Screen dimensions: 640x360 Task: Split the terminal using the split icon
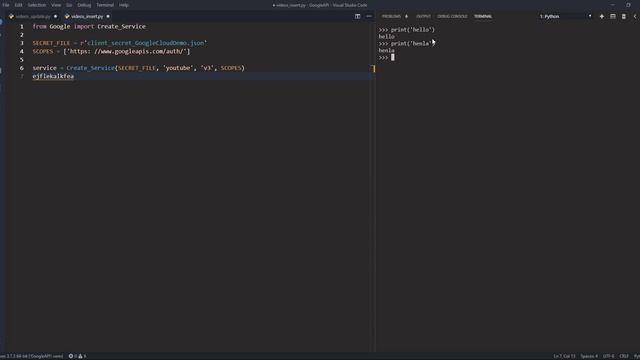tap(613, 16)
